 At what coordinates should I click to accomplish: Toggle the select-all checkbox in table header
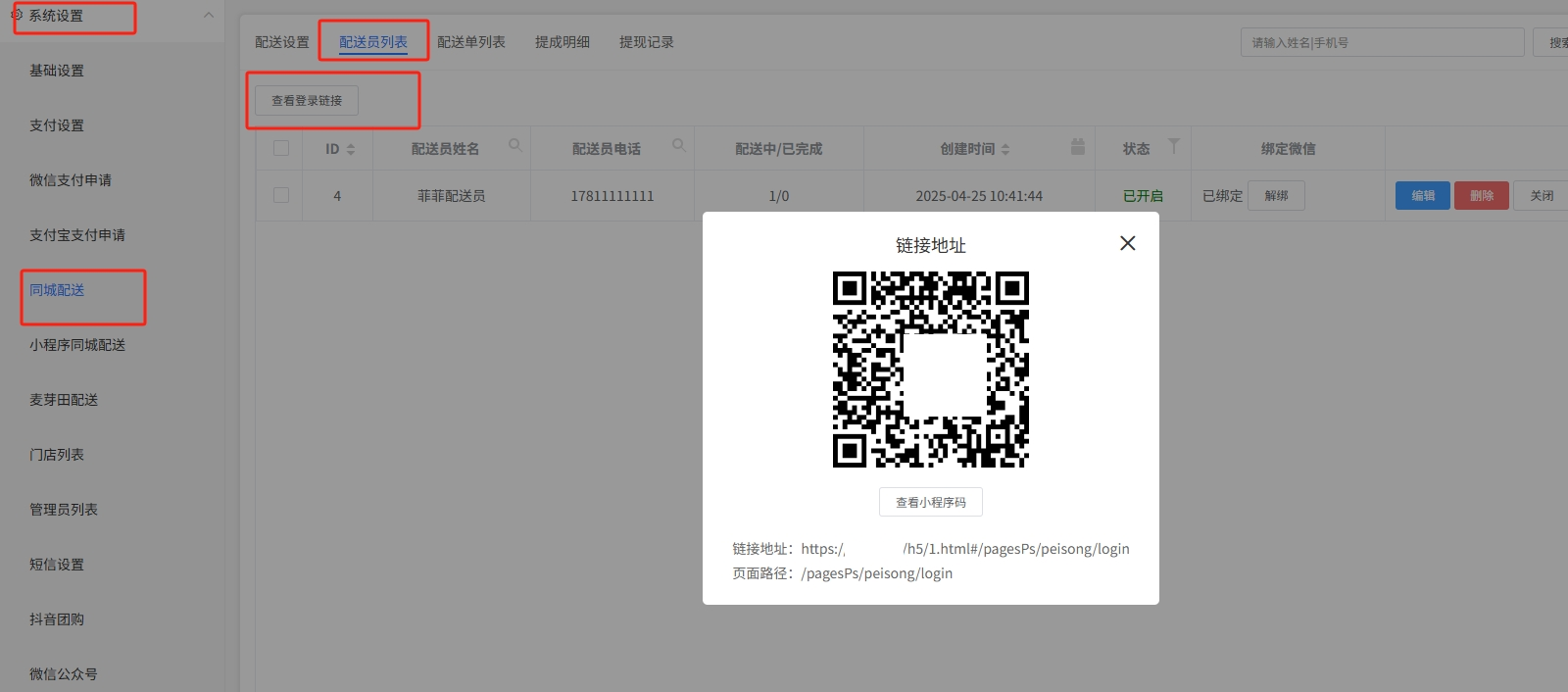coord(281,148)
